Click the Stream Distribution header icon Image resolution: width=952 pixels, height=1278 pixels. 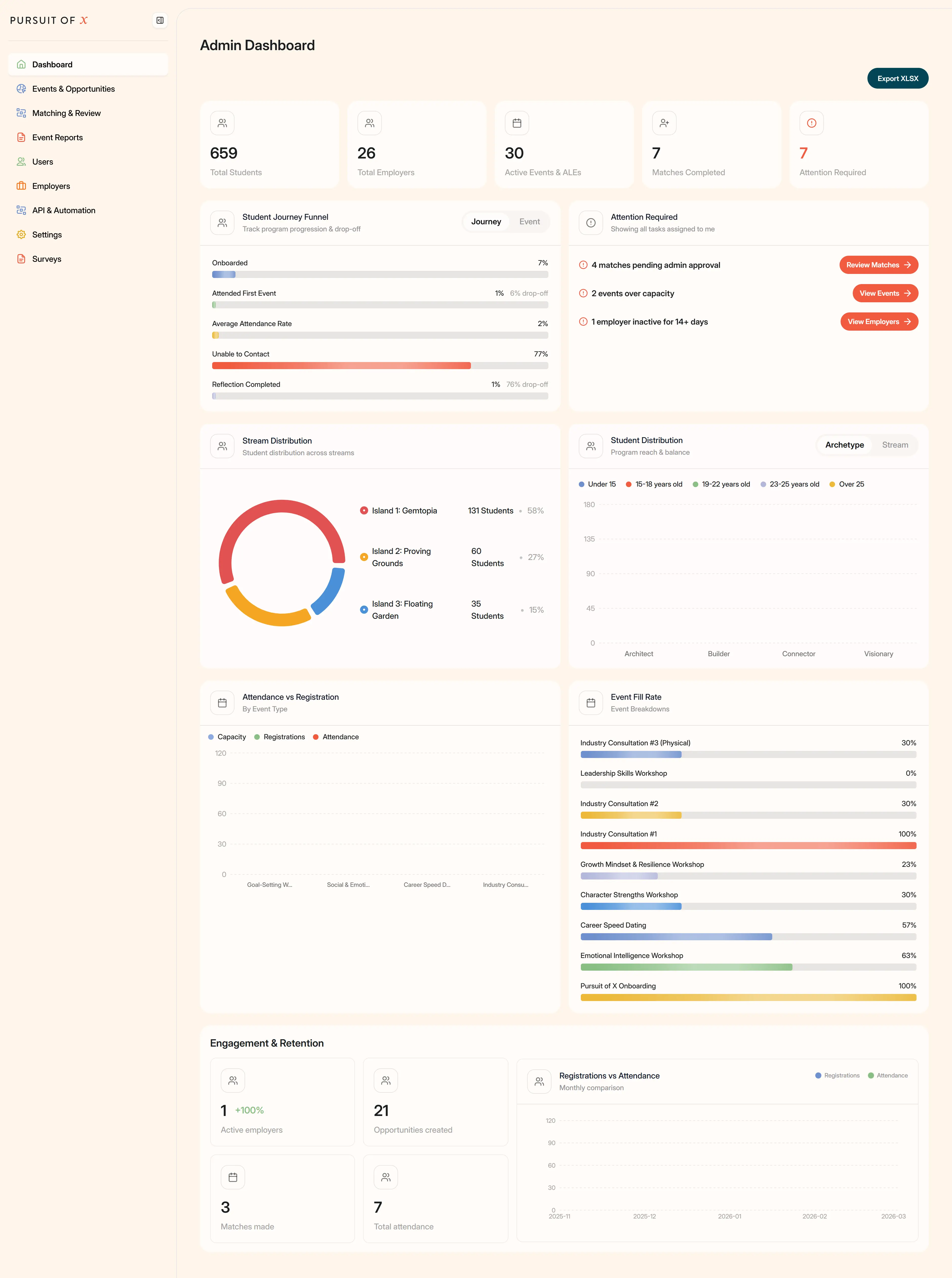(223, 446)
